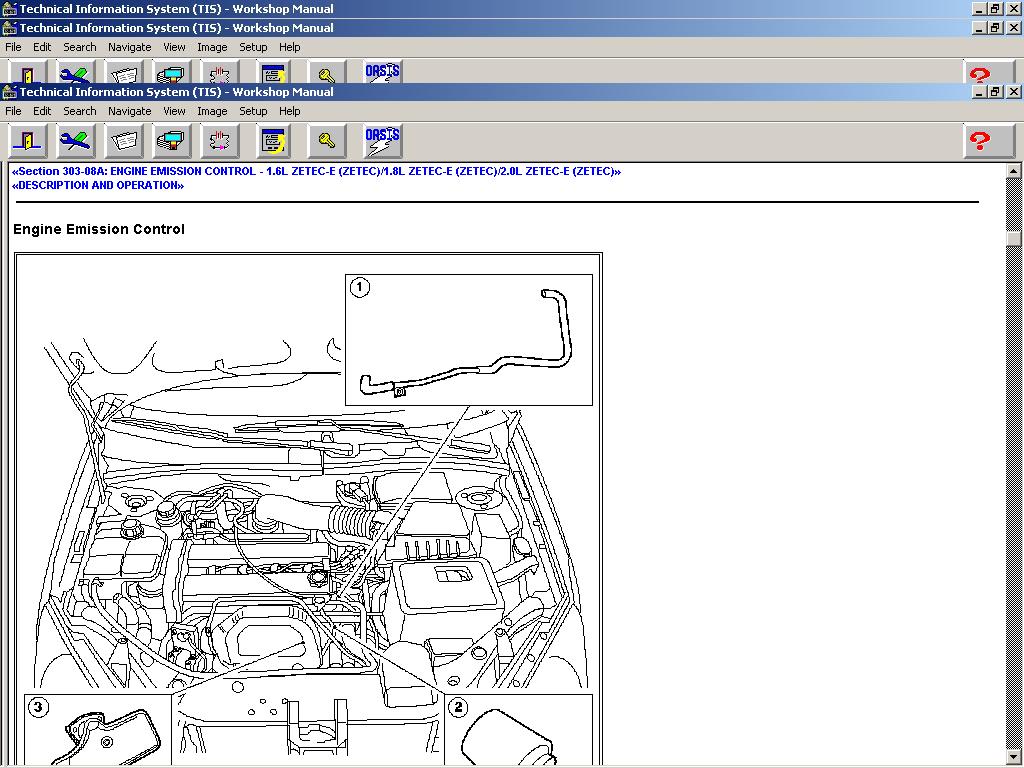Open the Image menu in the front window
The image size is (1024, 768).
pos(212,111)
